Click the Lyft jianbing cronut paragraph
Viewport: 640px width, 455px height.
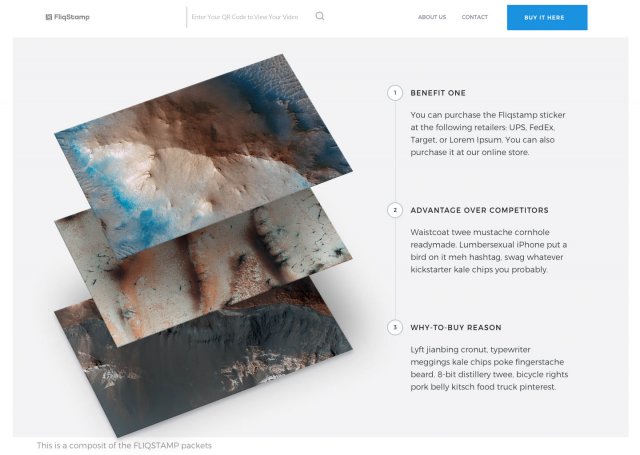tap(489, 368)
